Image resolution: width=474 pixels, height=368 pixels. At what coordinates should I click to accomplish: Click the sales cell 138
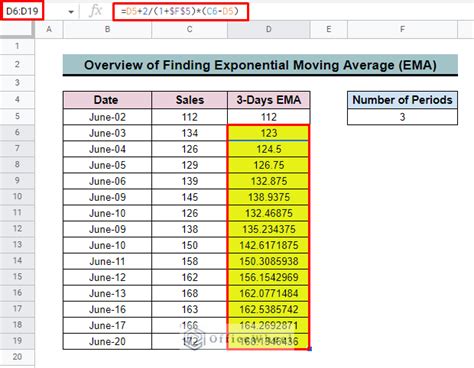point(189,229)
